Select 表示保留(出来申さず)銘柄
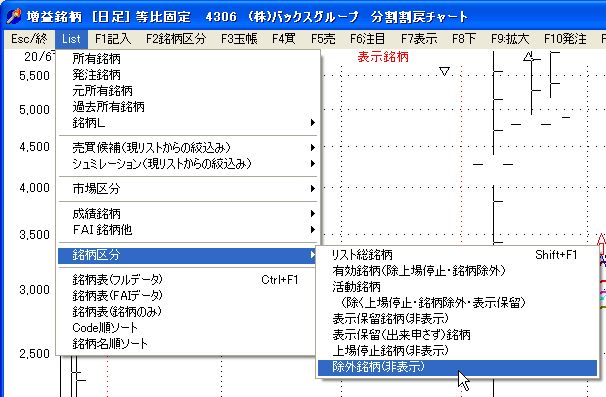 point(458,335)
